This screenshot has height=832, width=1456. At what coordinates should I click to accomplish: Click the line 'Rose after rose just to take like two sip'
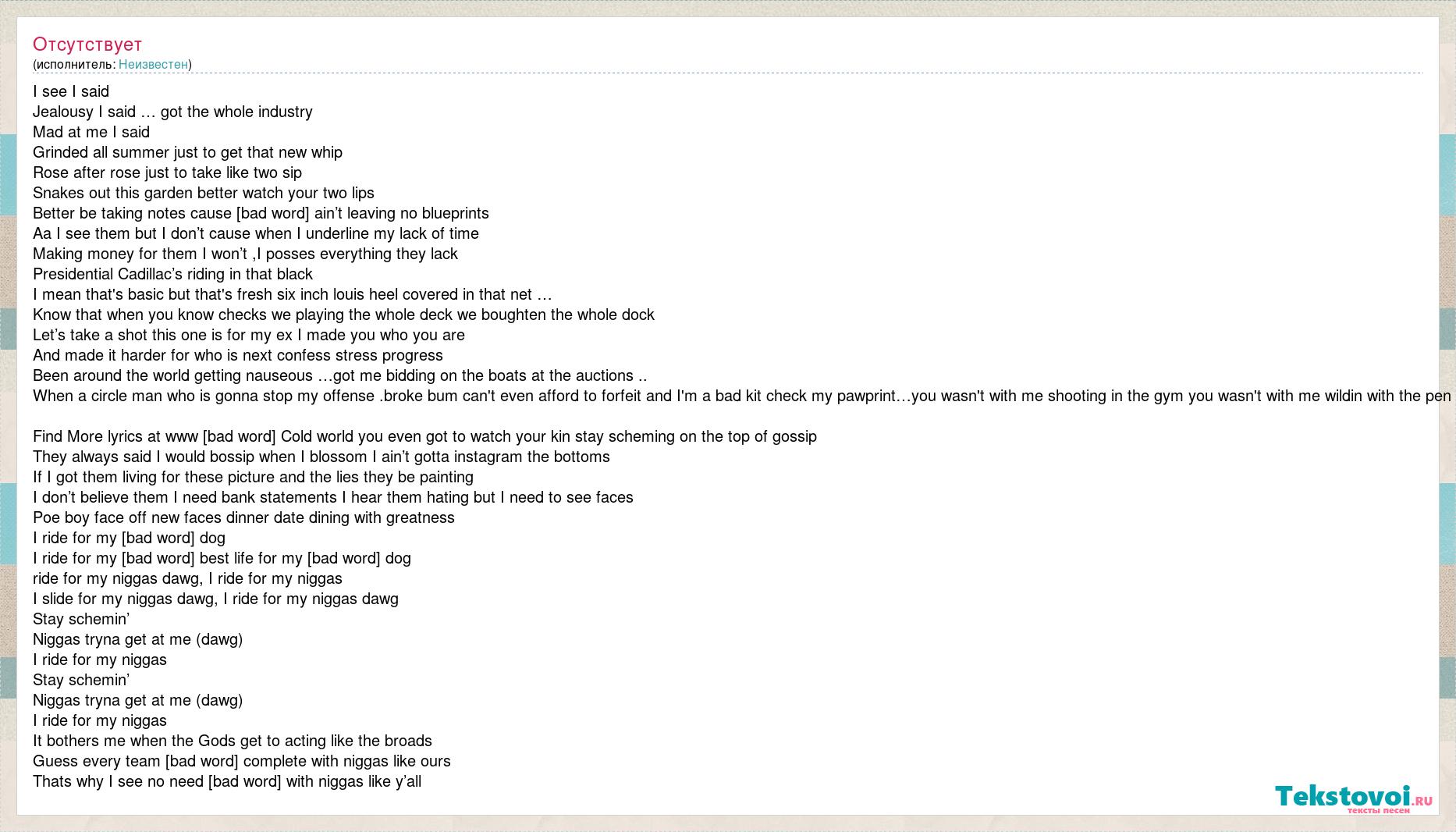[x=167, y=172]
